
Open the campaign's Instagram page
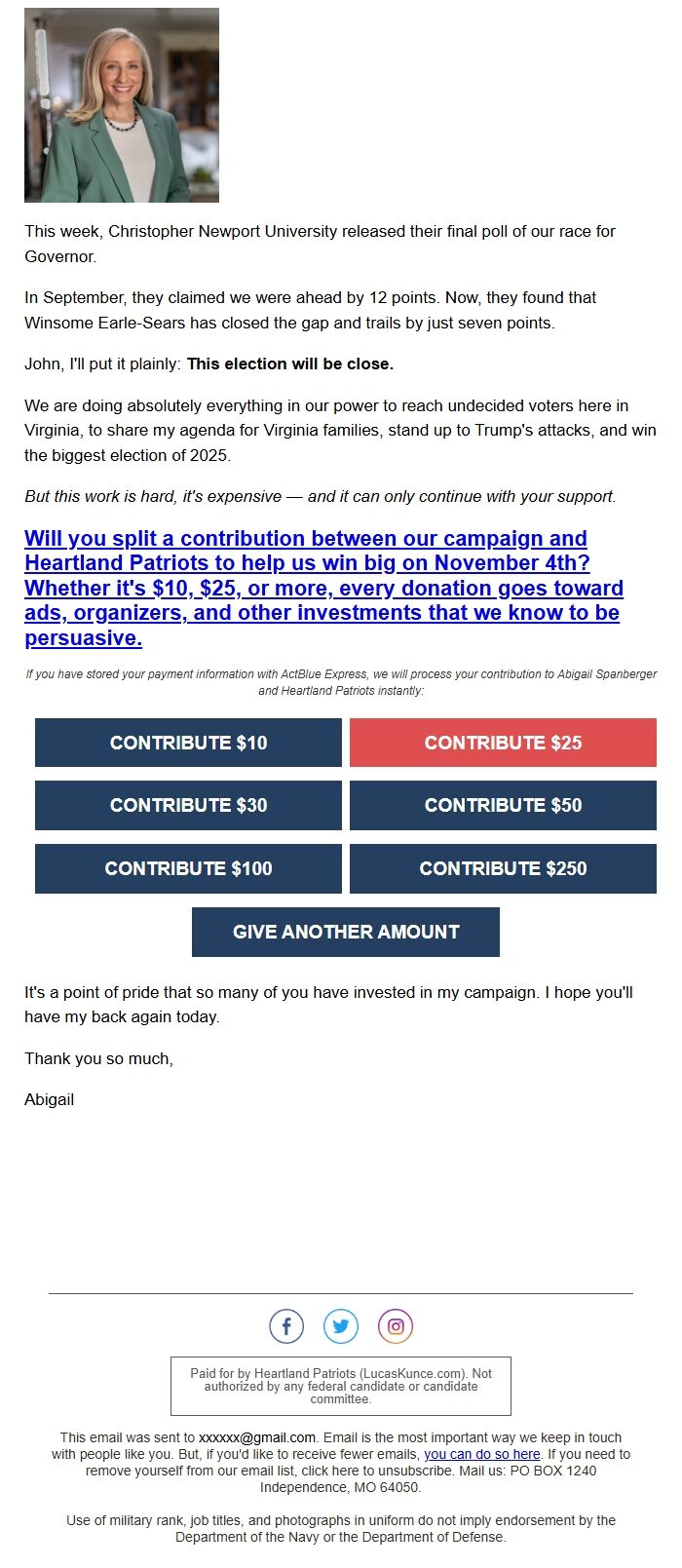(x=395, y=1325)
